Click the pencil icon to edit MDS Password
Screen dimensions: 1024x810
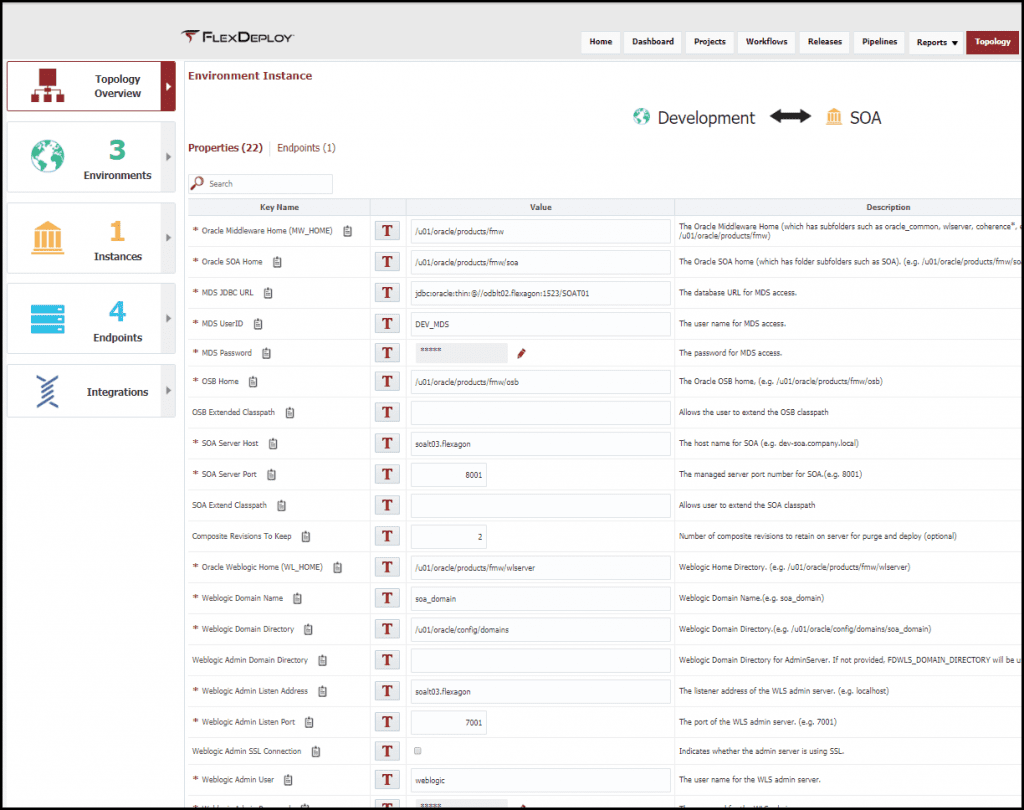point(521,352)
